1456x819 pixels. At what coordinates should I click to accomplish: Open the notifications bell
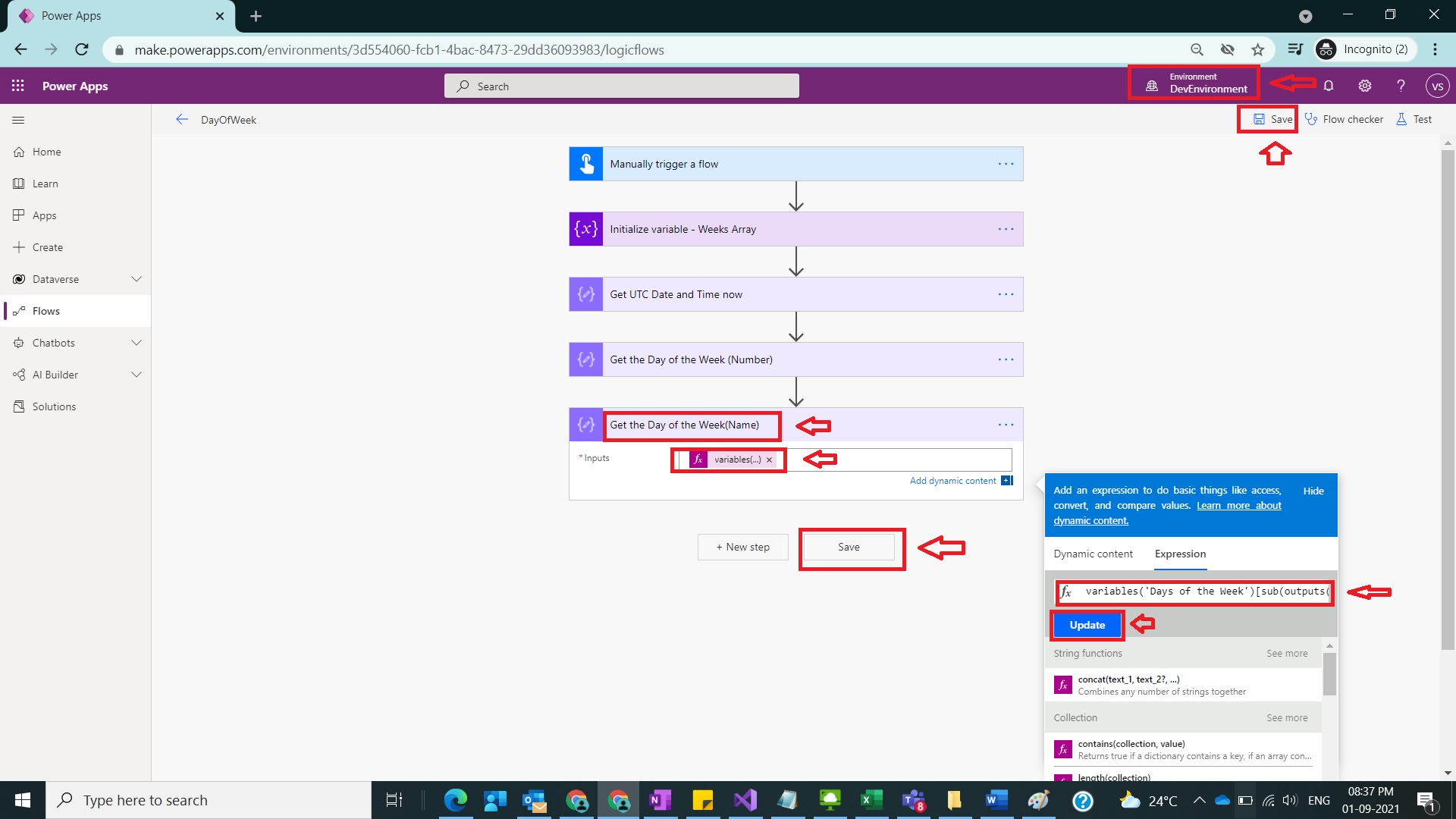(x=1329, y=86)
